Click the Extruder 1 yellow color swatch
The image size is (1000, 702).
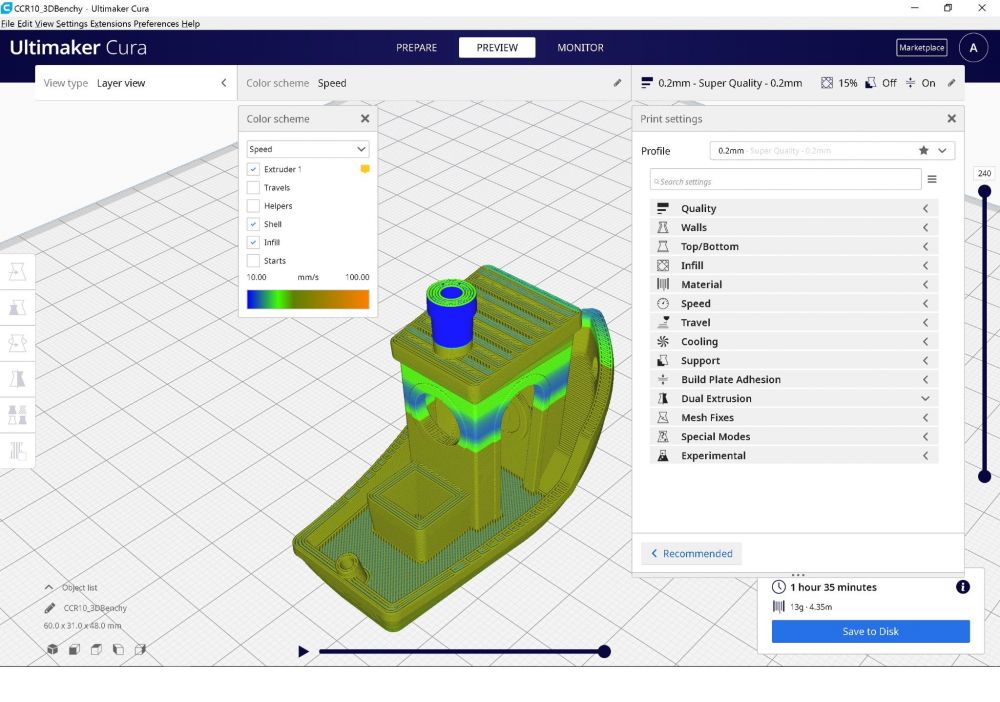[x=365, y=169]
